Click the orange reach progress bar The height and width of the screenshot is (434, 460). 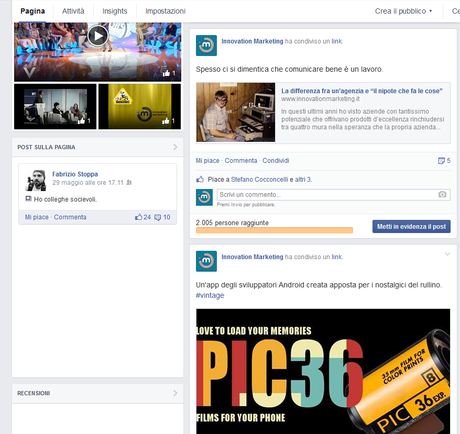click(x=274, y=230)
